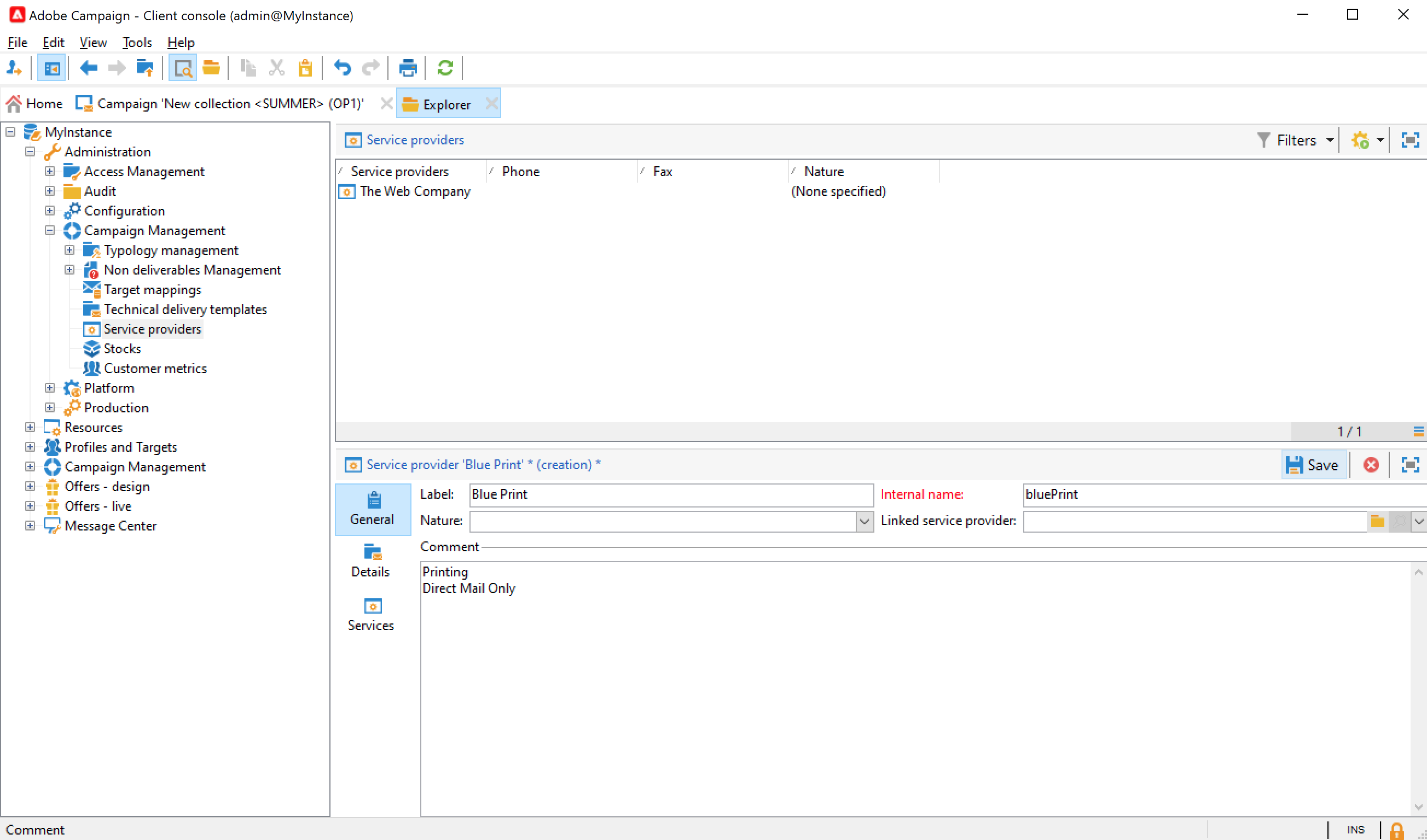Enlarge the Service providers list panel
Screen dimensions: 1427x840
pos(1409,140)
